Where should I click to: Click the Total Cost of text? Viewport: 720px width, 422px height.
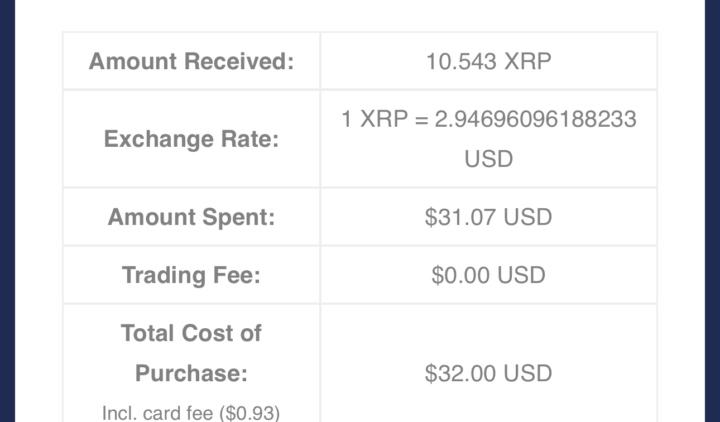pos(191,333)
